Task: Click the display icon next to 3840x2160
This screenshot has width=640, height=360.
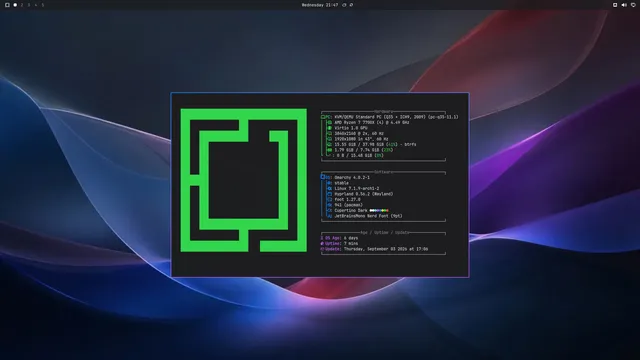Action: coord(330,133)
